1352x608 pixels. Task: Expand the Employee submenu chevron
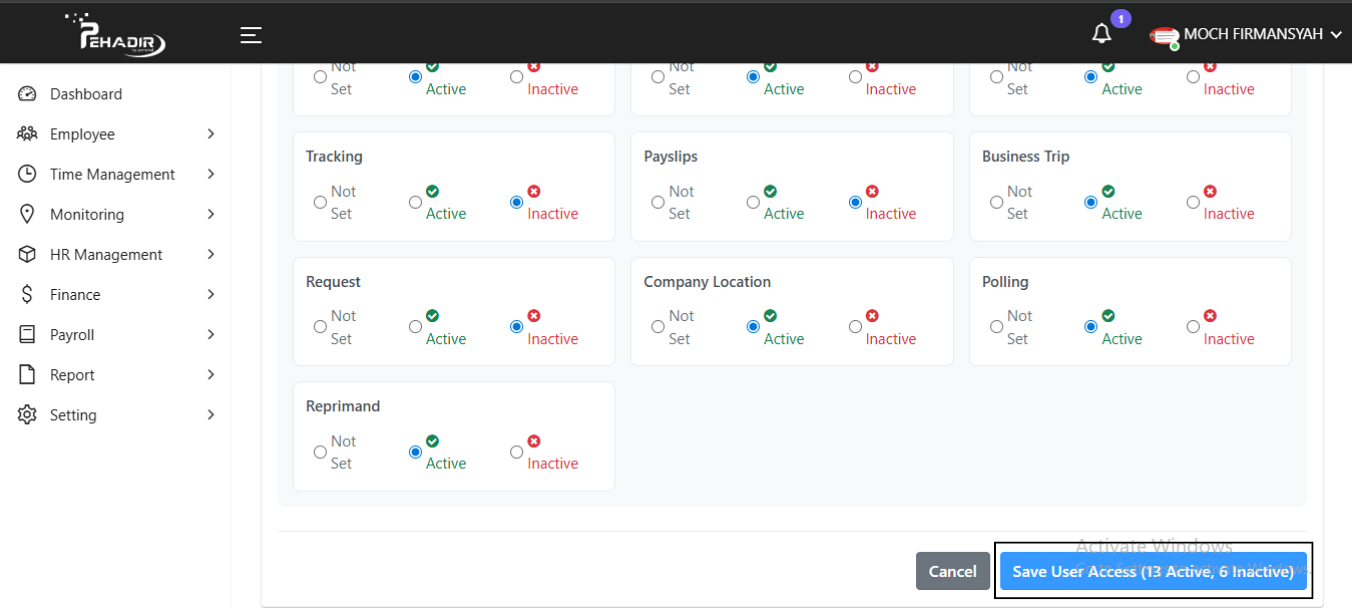tap(210, 134)
